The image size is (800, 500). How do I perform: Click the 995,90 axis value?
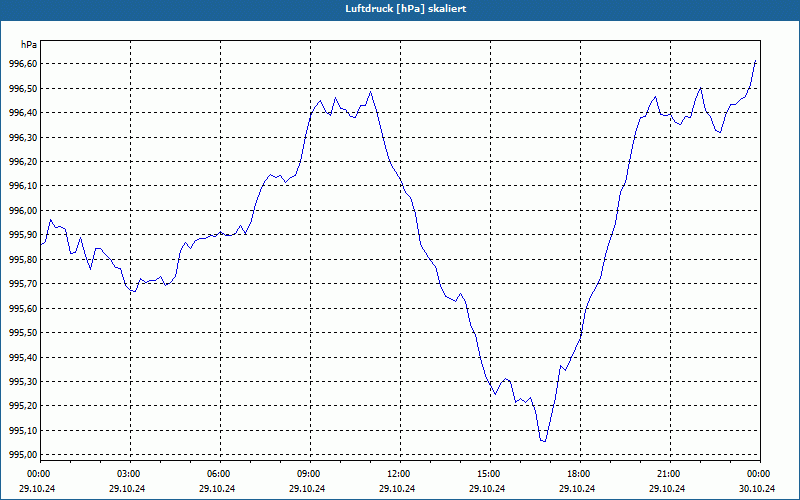click(23, 235)
